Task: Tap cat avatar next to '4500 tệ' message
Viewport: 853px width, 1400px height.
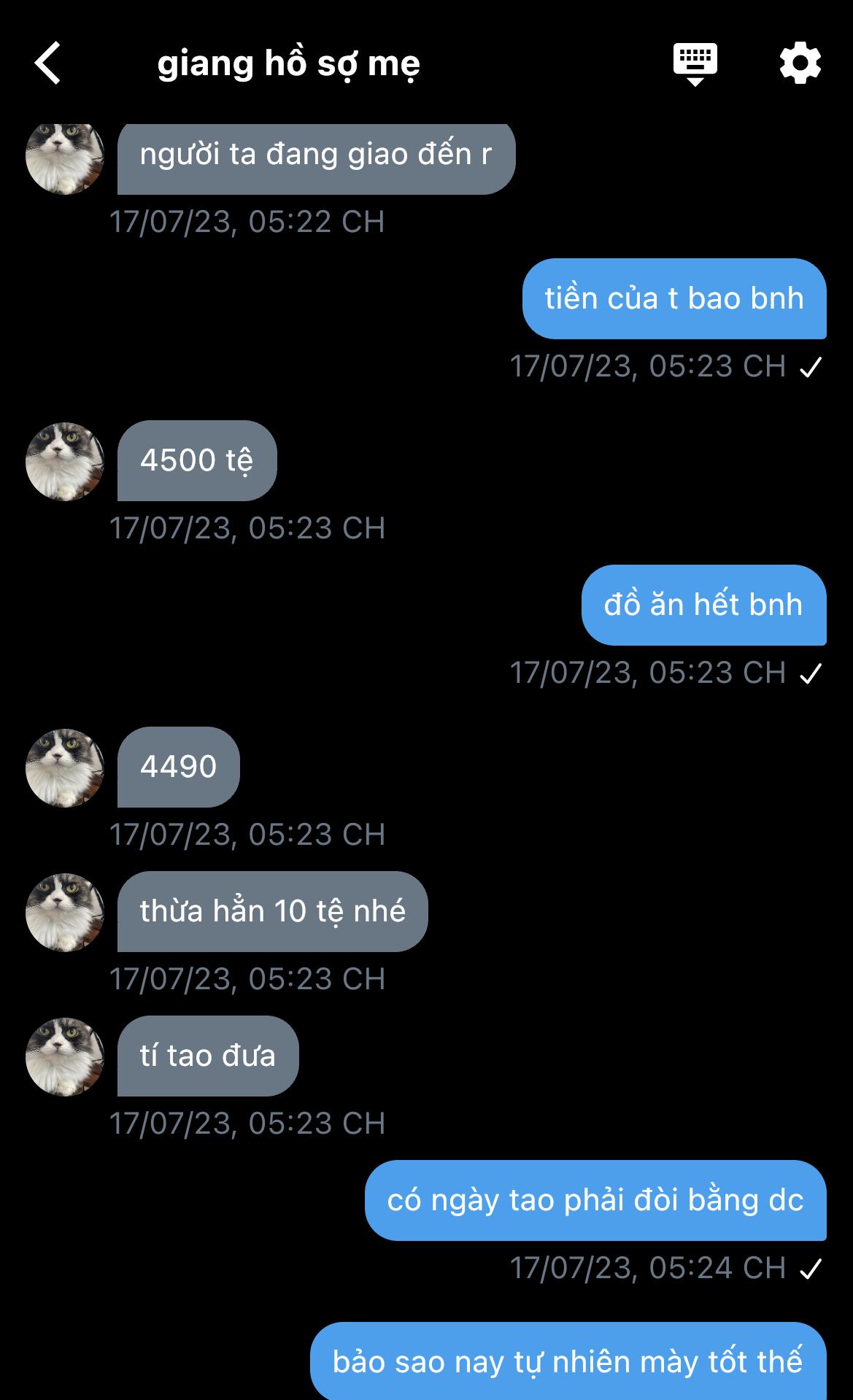Action: pos(65,462)
